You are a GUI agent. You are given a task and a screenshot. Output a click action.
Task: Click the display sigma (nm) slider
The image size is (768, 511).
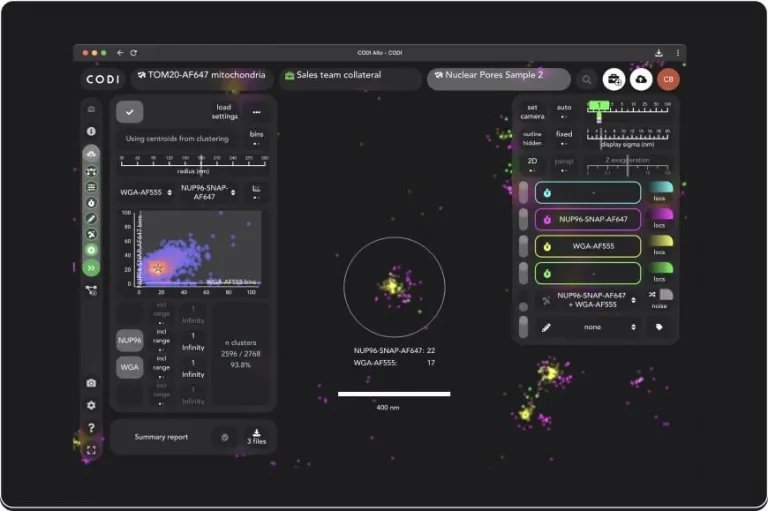coord(627,137)
